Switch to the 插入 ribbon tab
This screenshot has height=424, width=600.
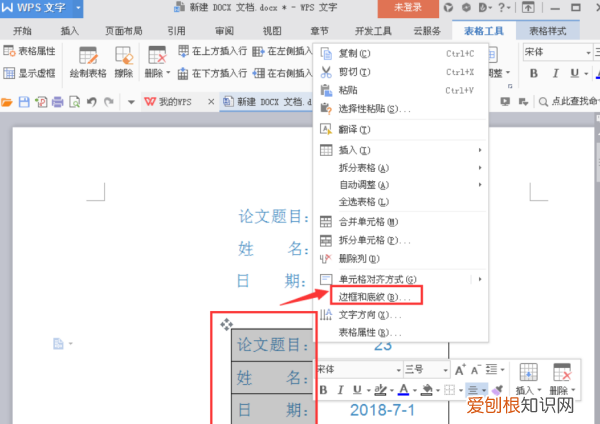point(70,31)
